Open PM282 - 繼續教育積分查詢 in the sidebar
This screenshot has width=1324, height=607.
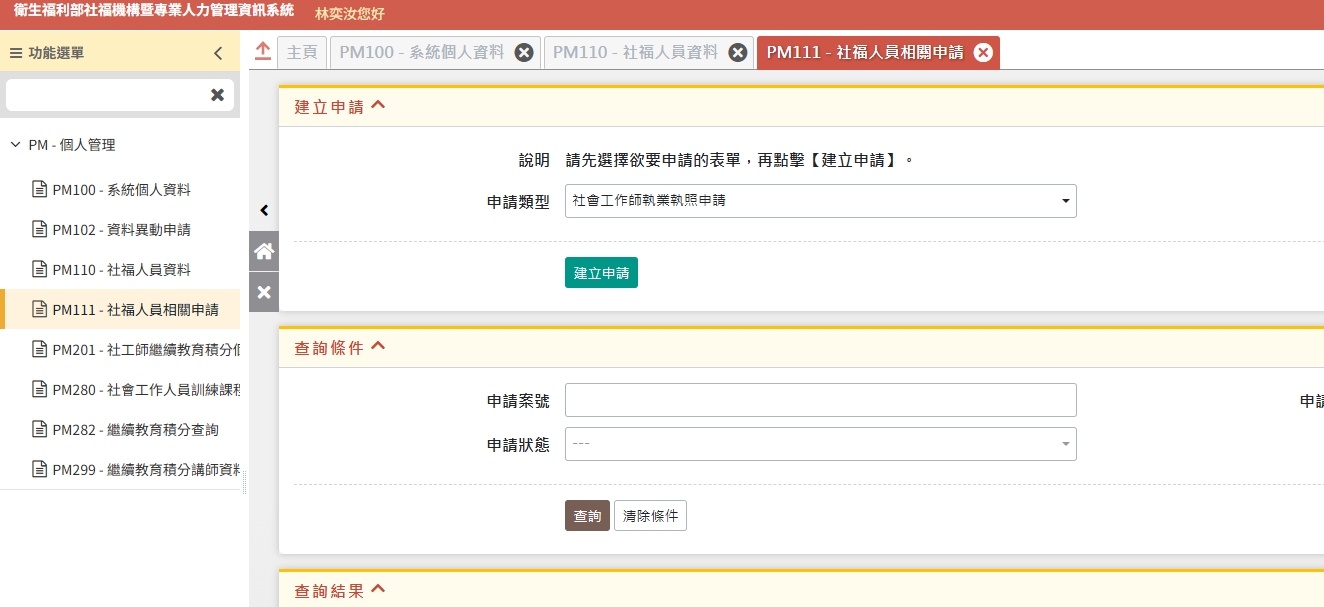pos(135,430)
